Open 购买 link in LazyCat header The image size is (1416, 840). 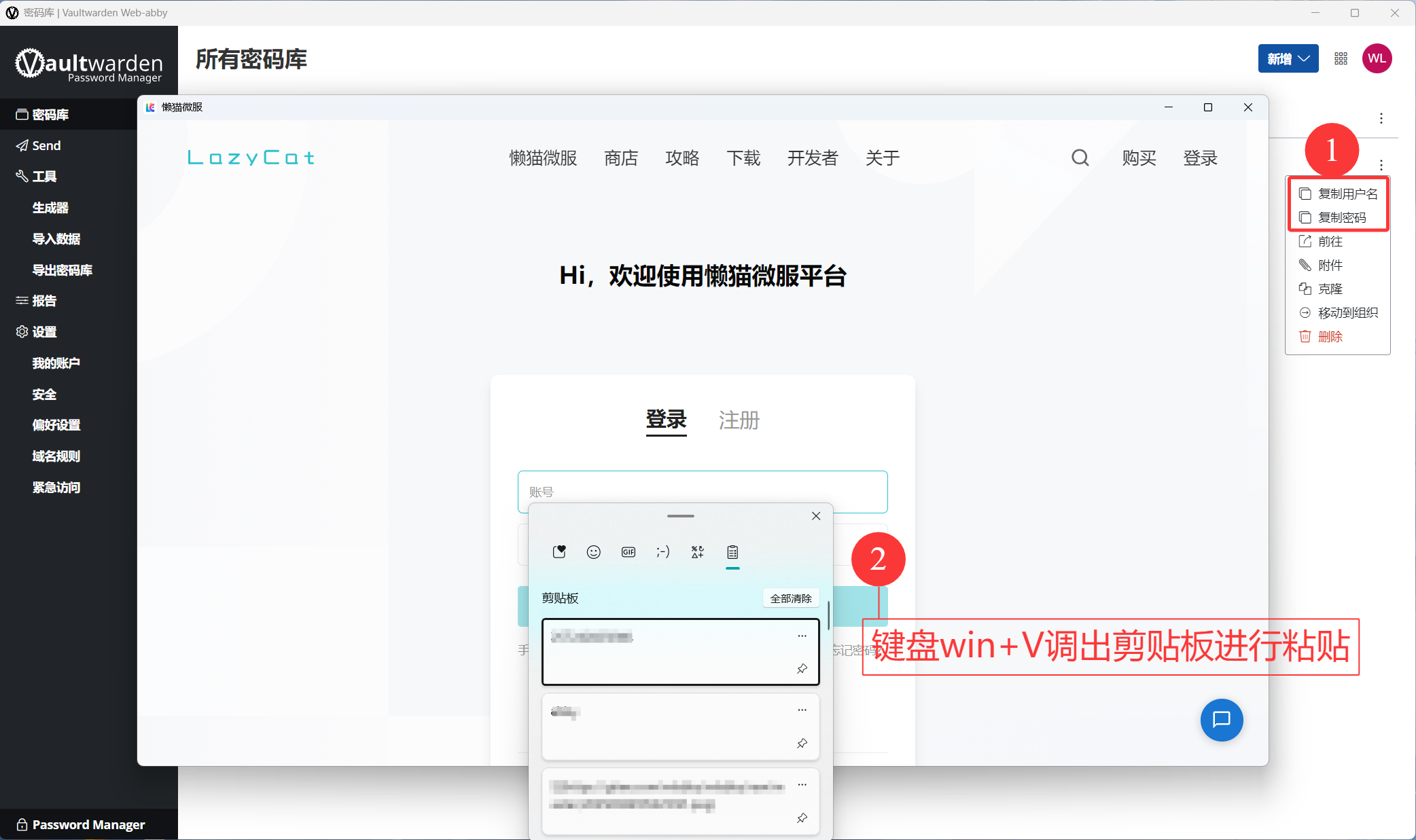point(1139,158)
